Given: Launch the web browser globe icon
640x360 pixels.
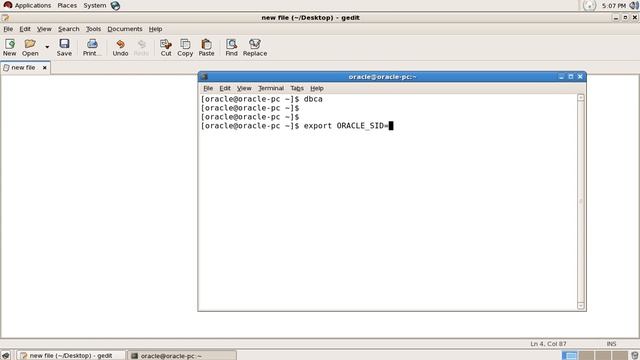Looking at the screenshot, I should [x=116, y=5].
